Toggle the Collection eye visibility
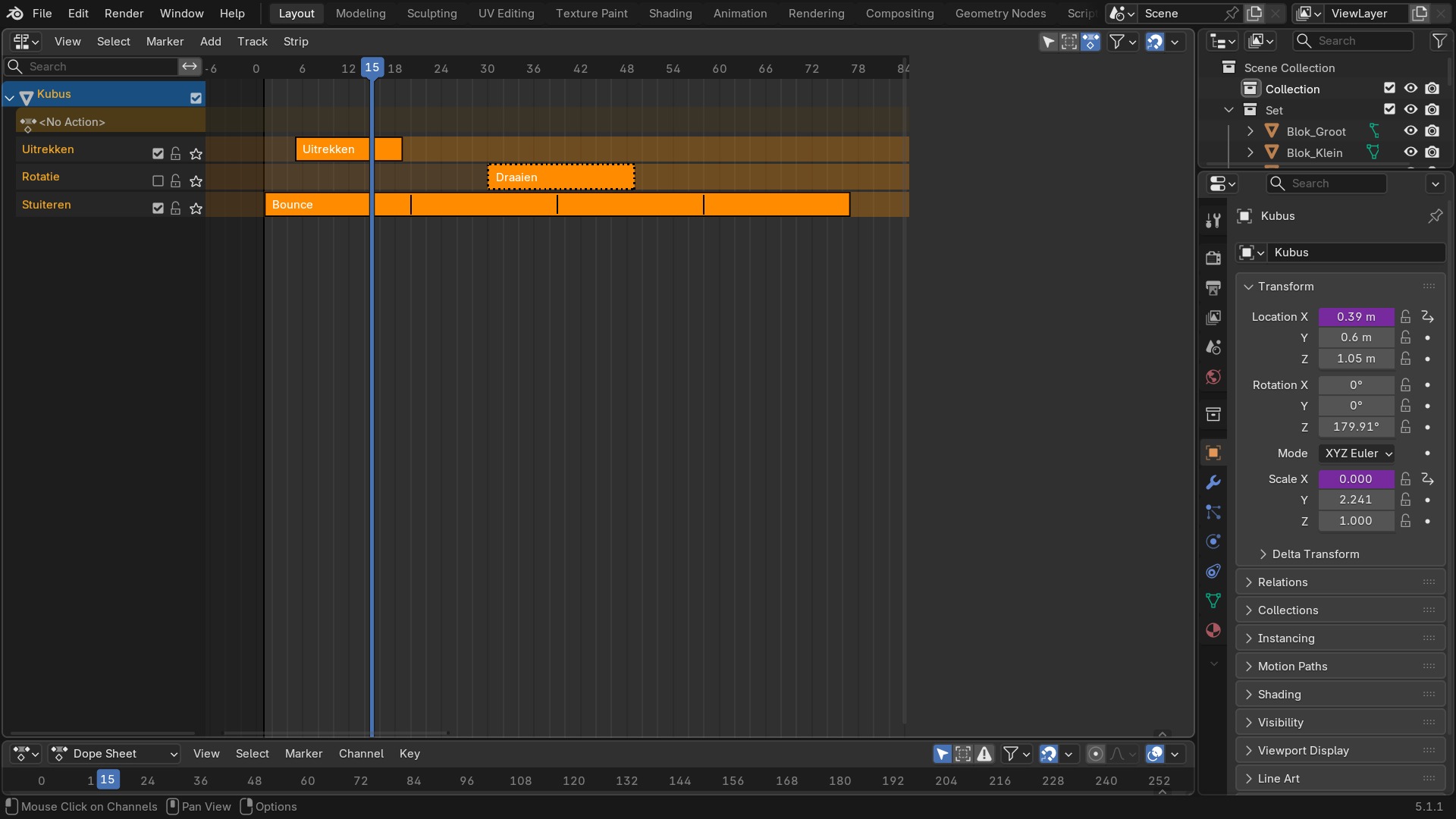This screenshot has width=1456, height=819. 1410,89
